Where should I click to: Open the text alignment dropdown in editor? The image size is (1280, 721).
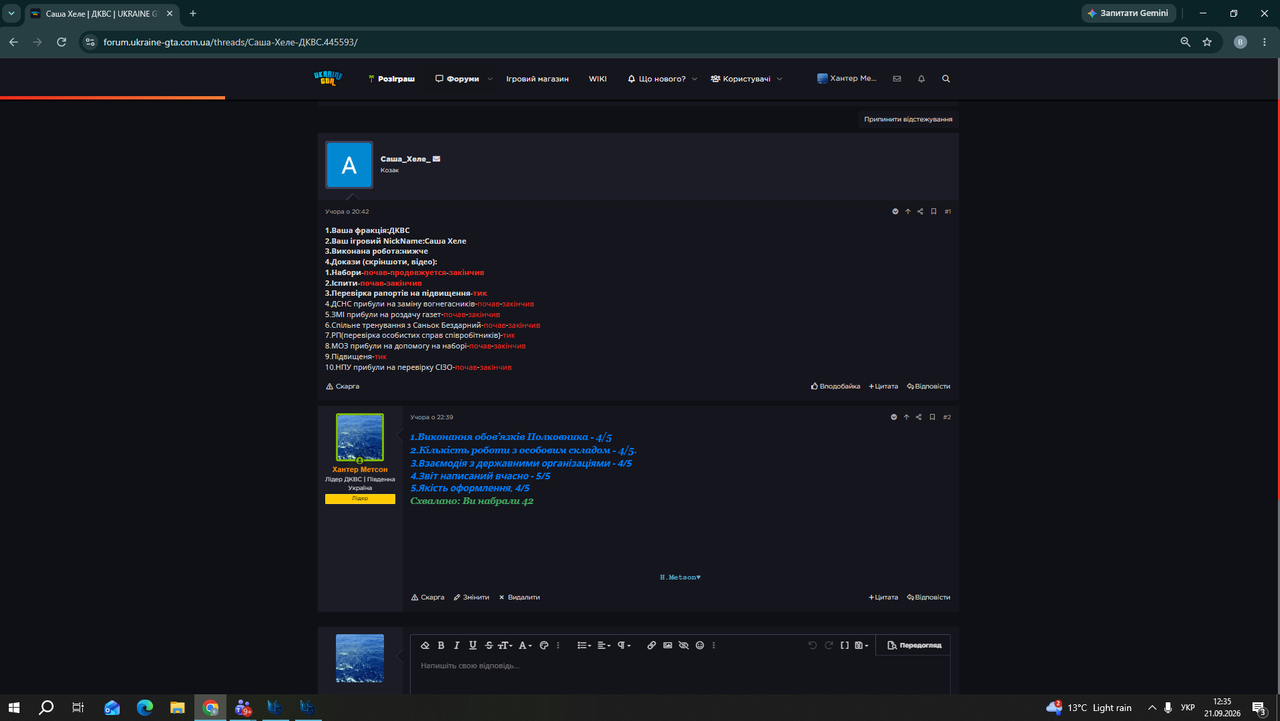click(x=604, y=645)
